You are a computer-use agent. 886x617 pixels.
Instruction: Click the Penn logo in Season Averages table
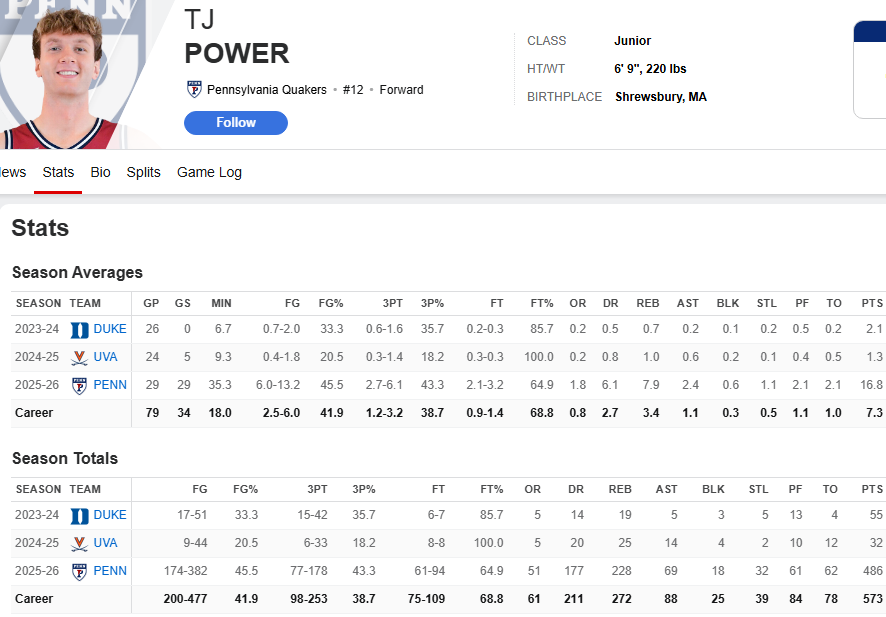[x=79, y=385]
